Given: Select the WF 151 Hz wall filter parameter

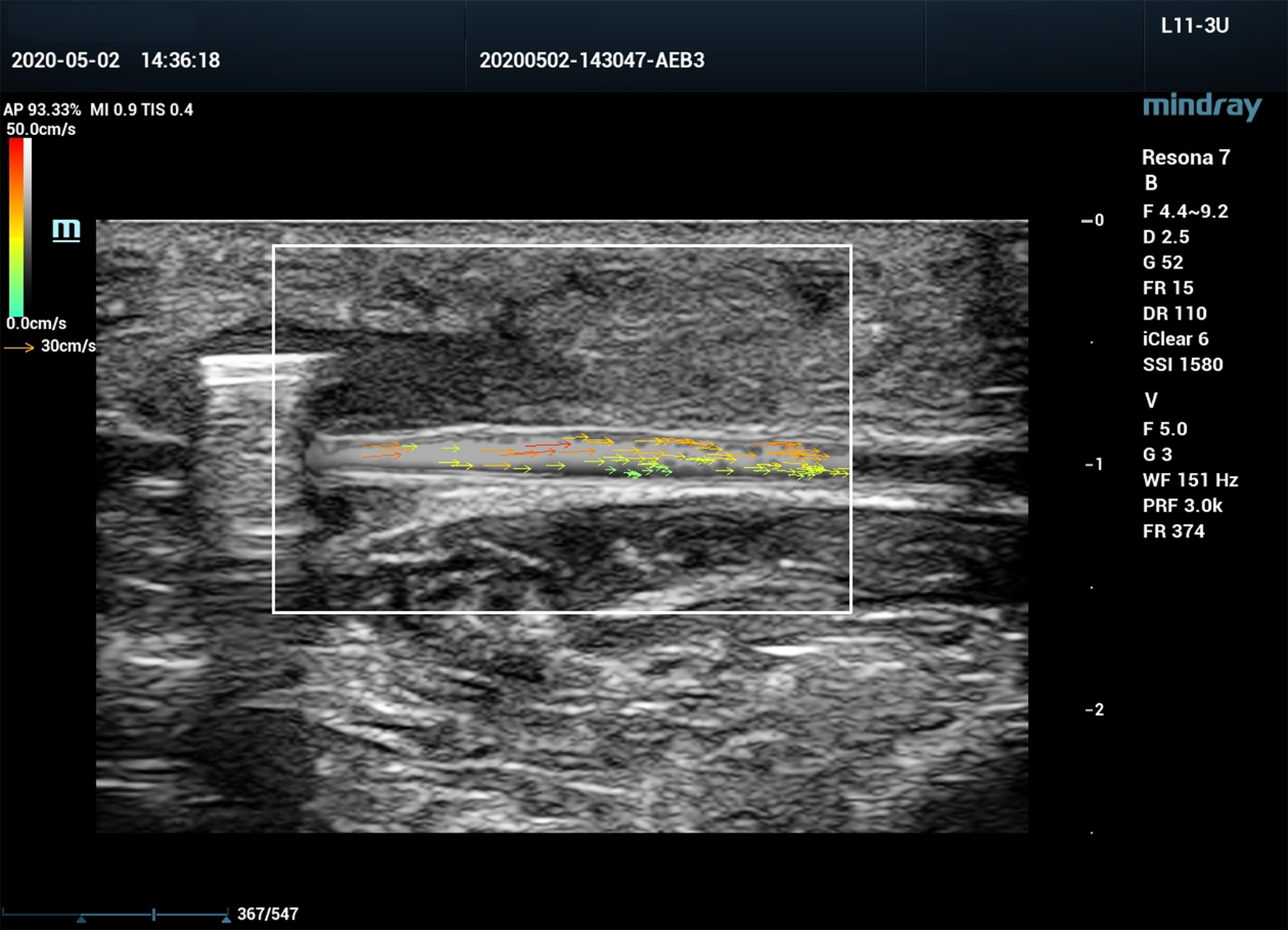Looking at the screenshot, I should click(x=1190, y=480).
